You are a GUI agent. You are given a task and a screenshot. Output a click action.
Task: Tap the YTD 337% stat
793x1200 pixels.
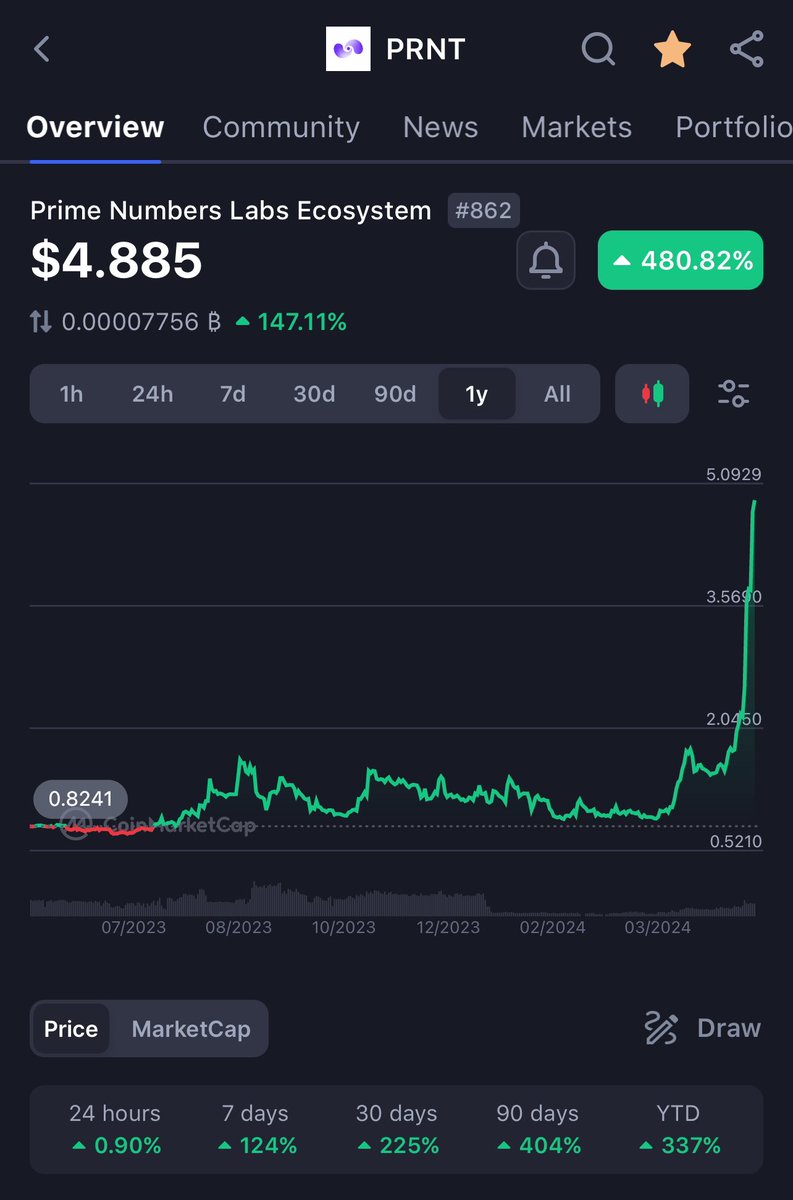[x=679, y=1129]
